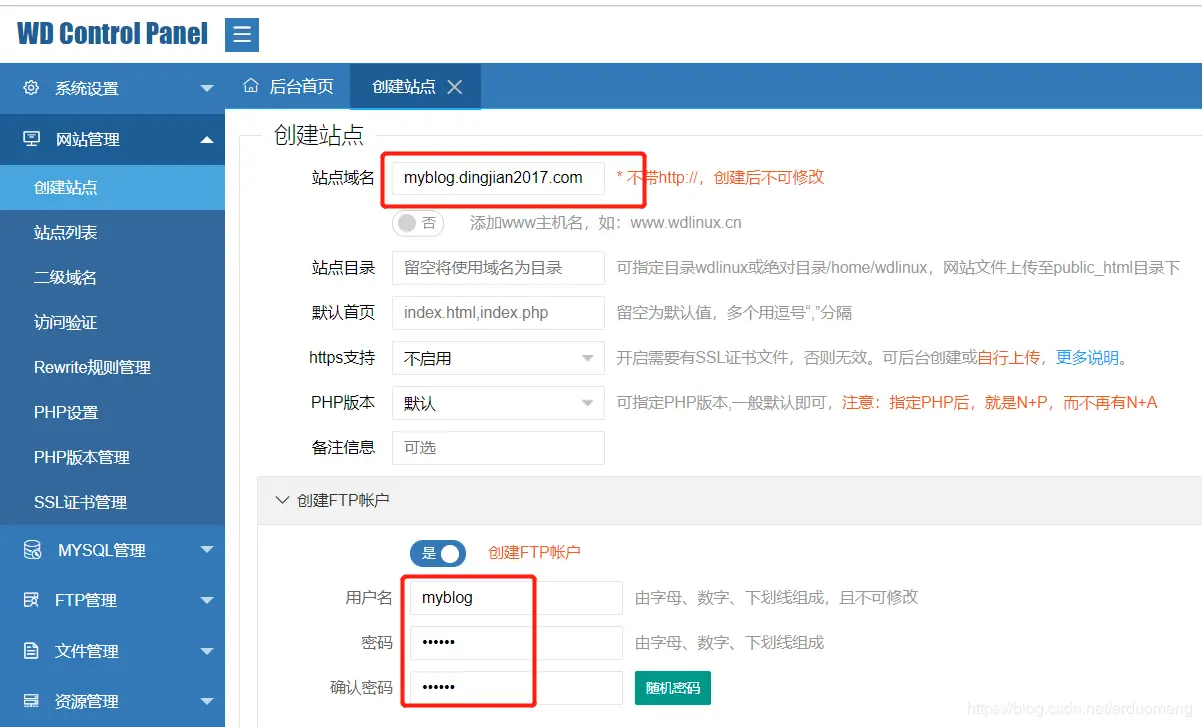The width and height of the screenshot is (1202, 727).
Task: Collapse the 创建FTP帐户 section chevron
Action: [x=281, y=500]
